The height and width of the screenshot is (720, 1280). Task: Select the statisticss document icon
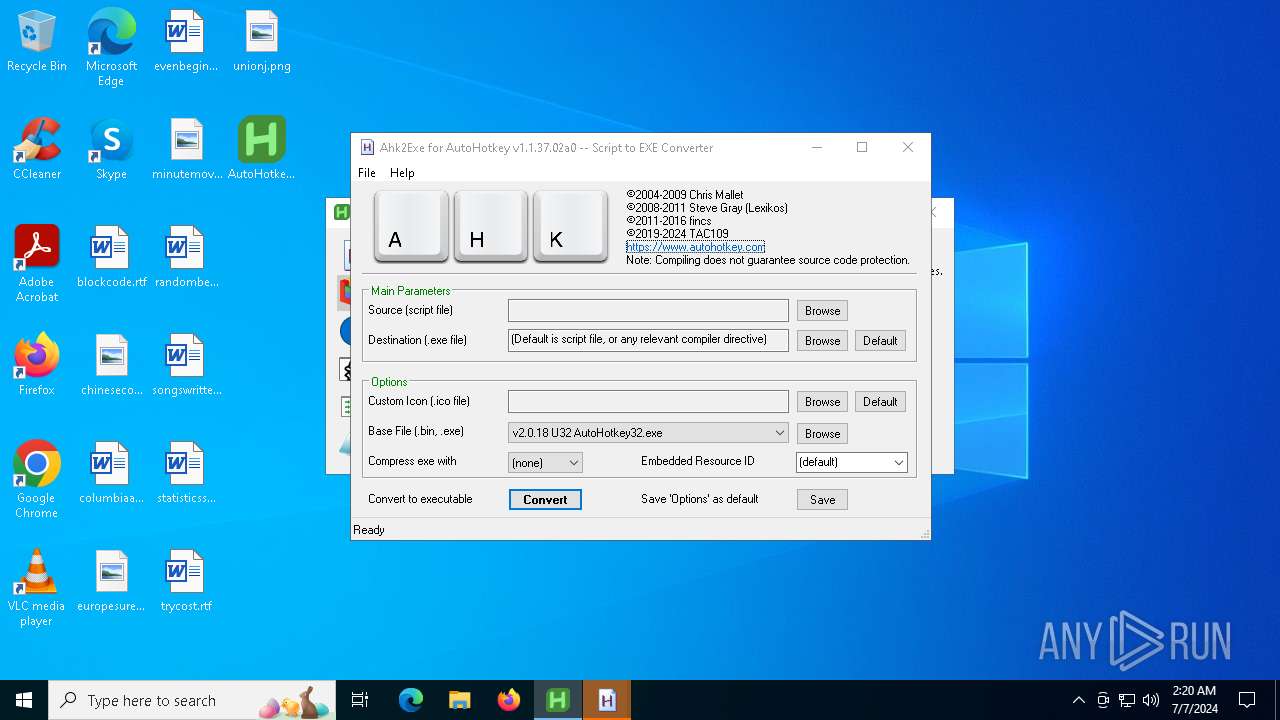tap(186, 473)
